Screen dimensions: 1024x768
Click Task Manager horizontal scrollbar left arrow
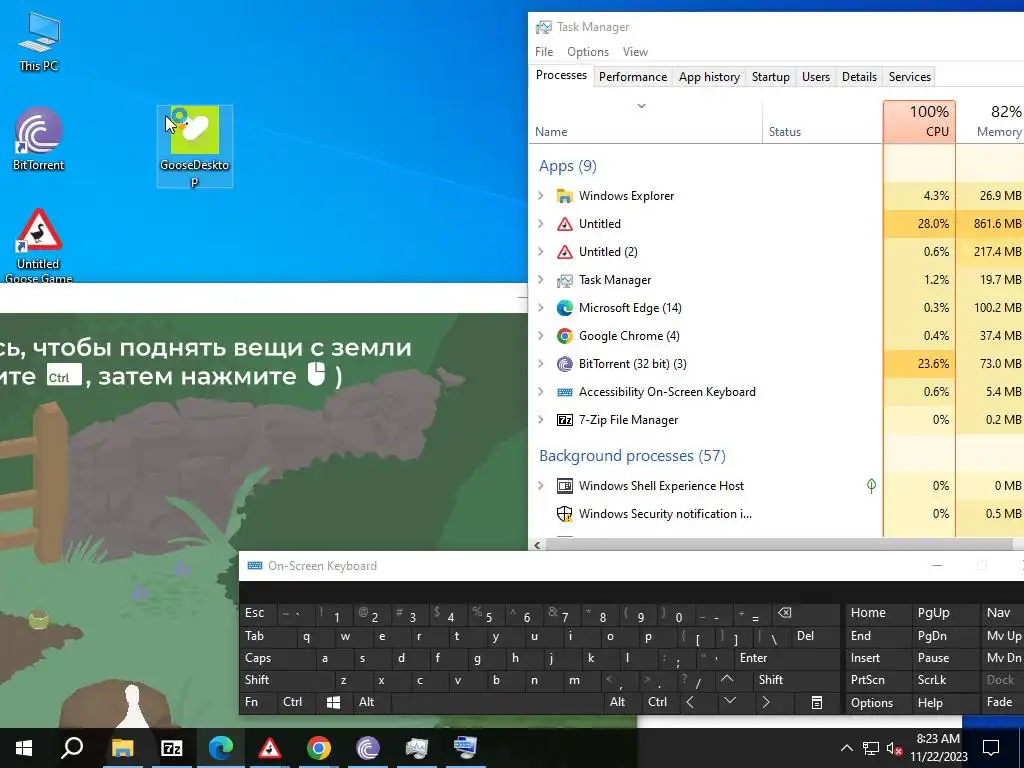[537, 545]
